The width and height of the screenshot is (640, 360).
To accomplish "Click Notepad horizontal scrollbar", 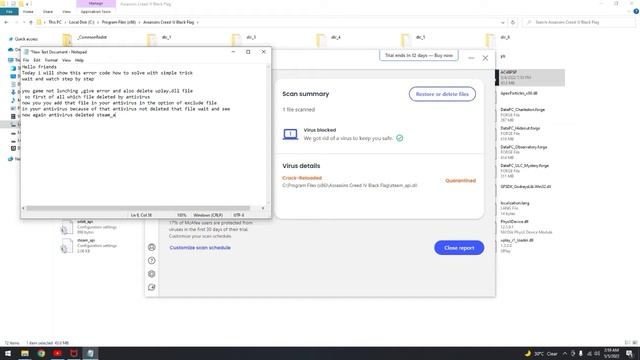I will coord(138,208).
